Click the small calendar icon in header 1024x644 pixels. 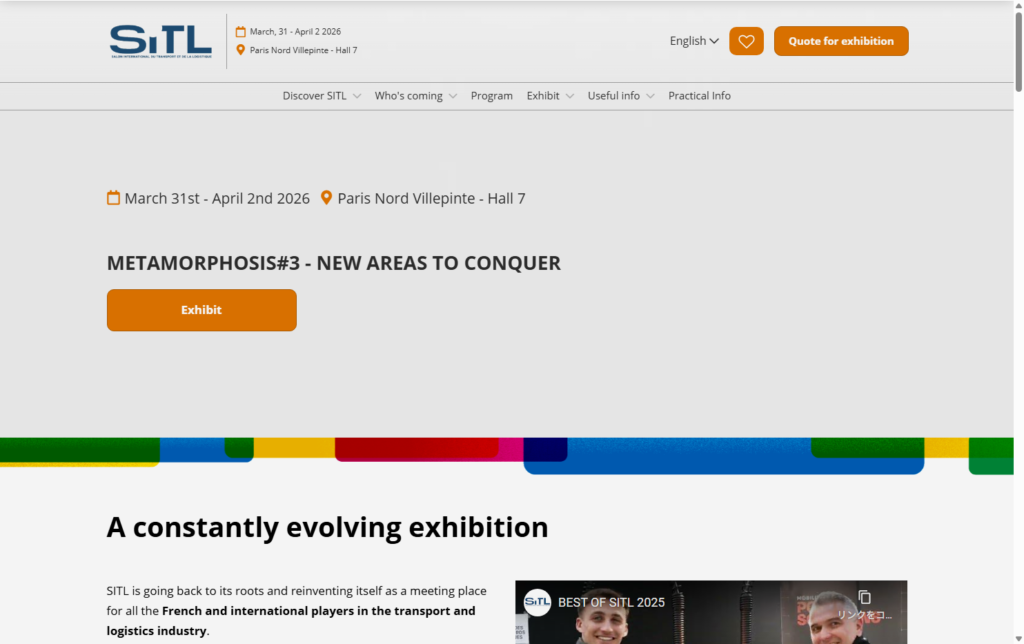click(x=240, y=31)
